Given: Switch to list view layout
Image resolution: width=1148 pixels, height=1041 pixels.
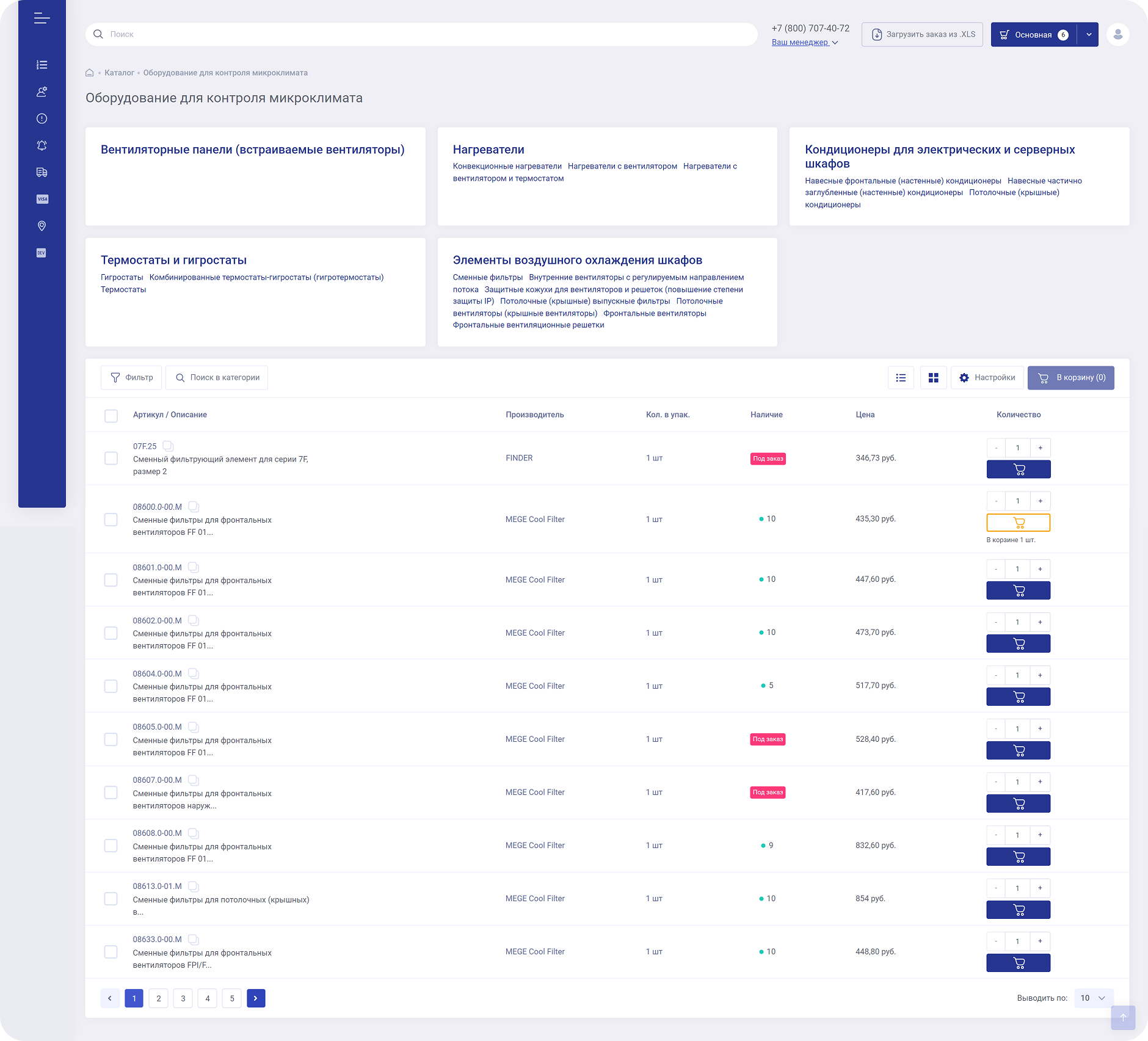Looking at the screenshot, I should pyautogui.click(x=901, y=378).
